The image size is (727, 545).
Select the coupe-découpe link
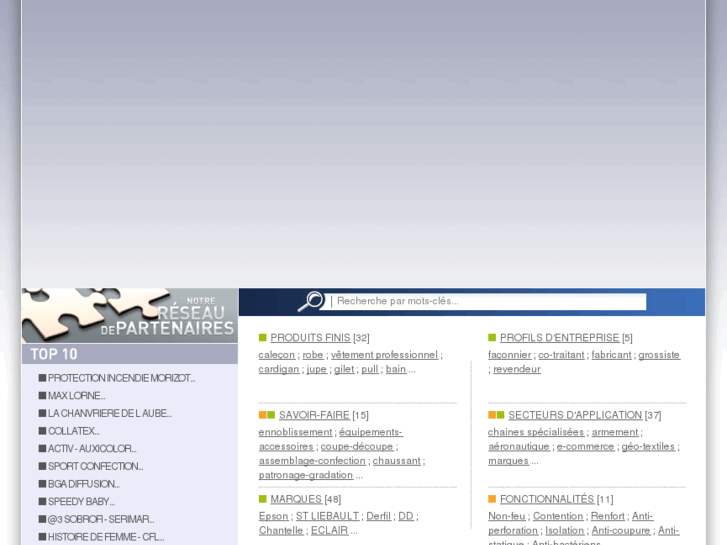coord(357,447)
